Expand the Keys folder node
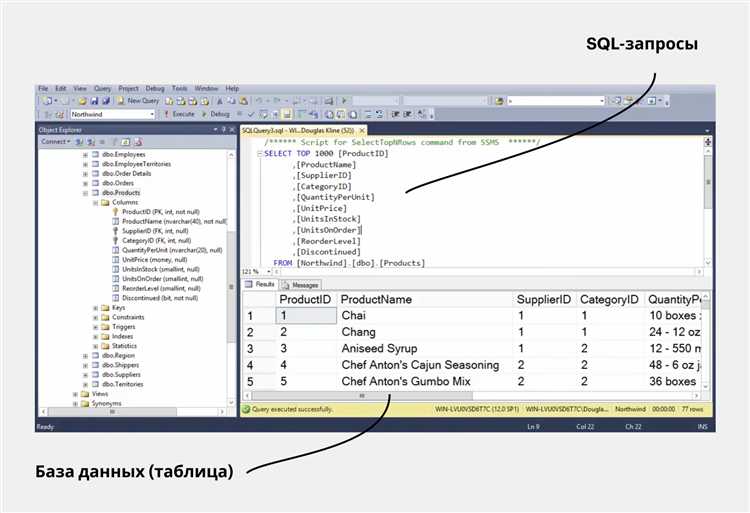This screenshot has width=750, height=513. [x=95, y=308]
